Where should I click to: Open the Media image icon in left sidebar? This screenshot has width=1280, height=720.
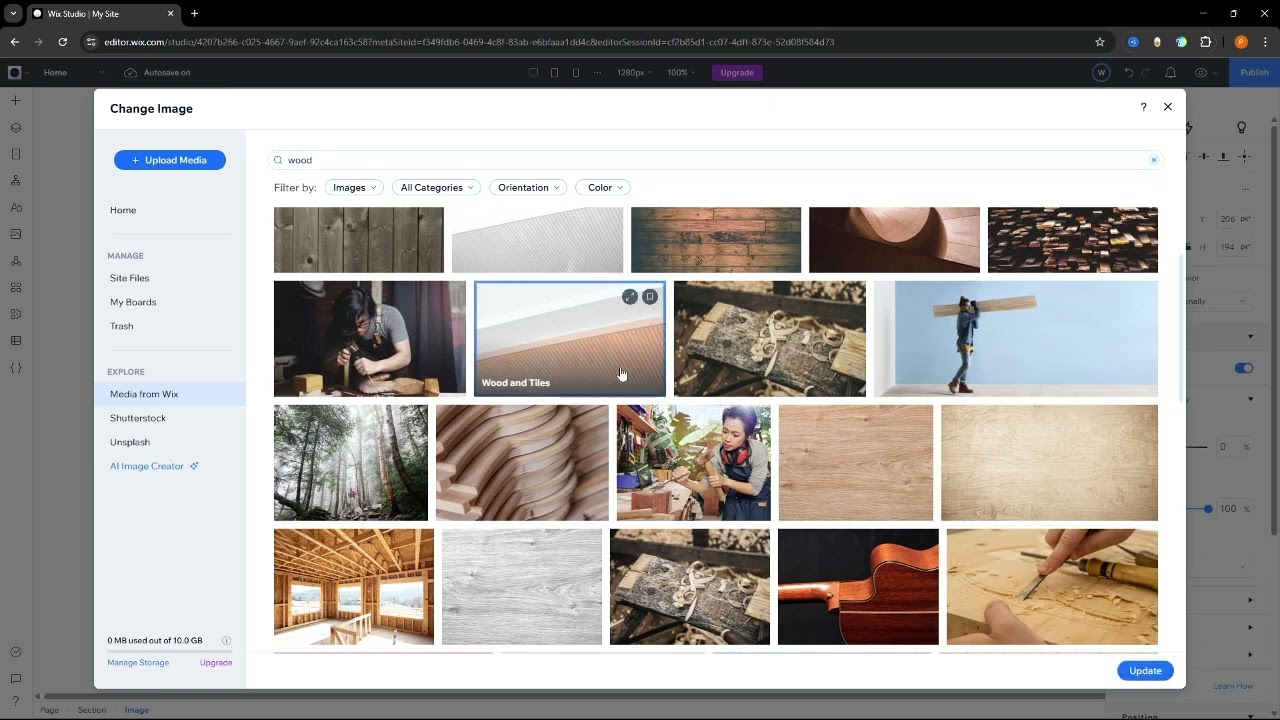(x=15, y=234)
